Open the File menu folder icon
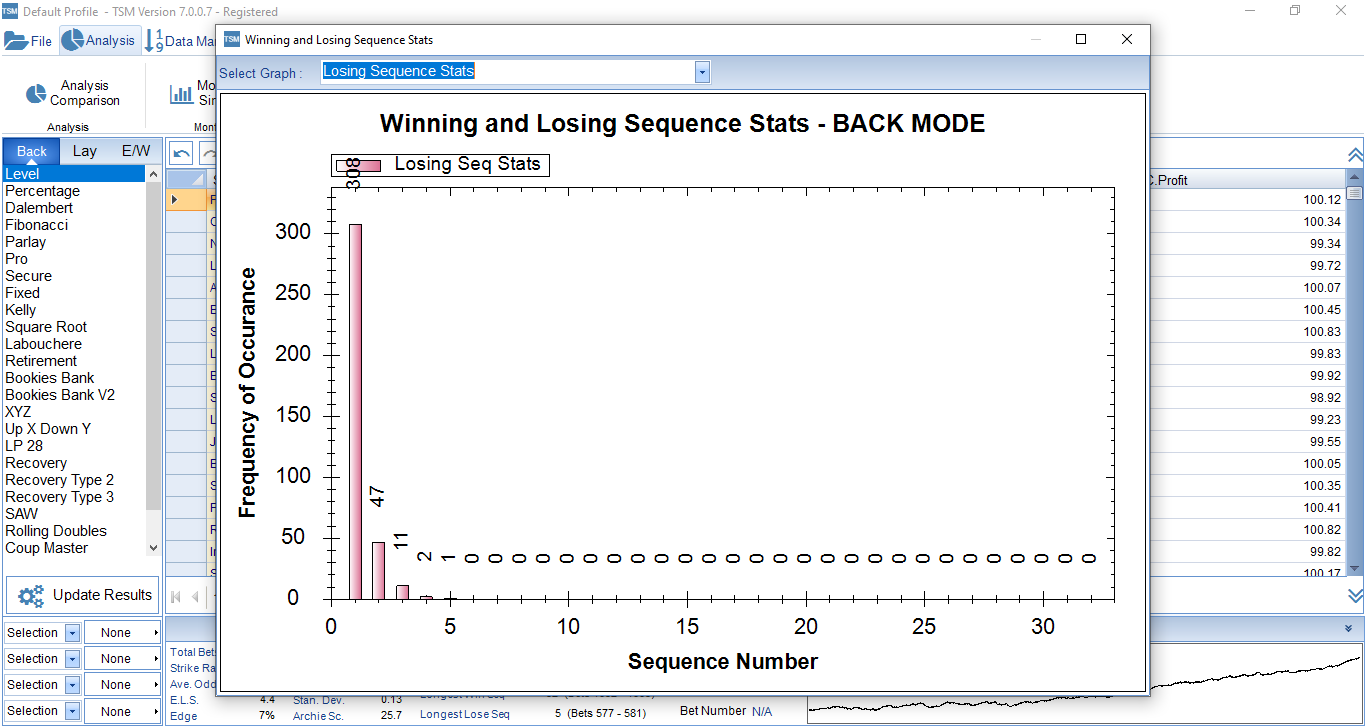 click(x=16, y=41)
